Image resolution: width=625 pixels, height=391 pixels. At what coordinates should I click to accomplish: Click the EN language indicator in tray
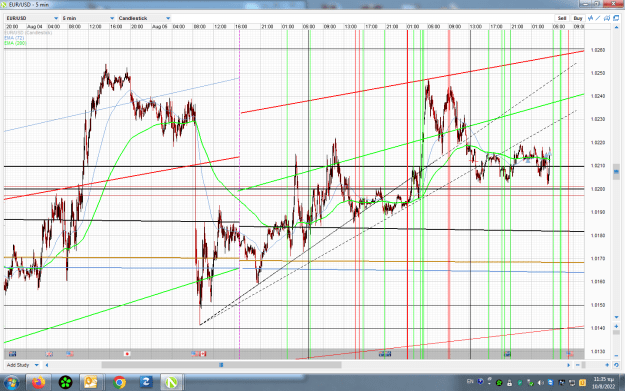470,382
